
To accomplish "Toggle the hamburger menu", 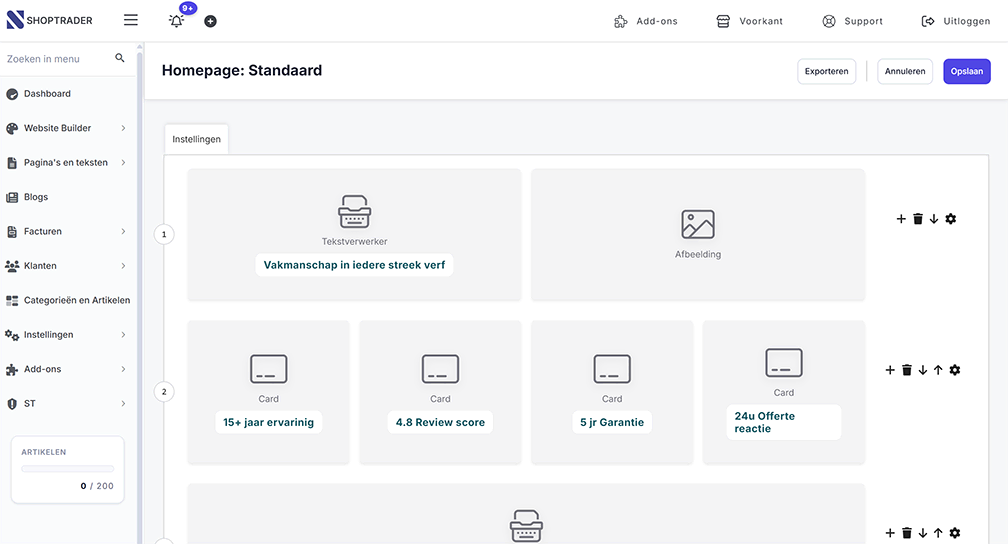I will tap(130, 20).
